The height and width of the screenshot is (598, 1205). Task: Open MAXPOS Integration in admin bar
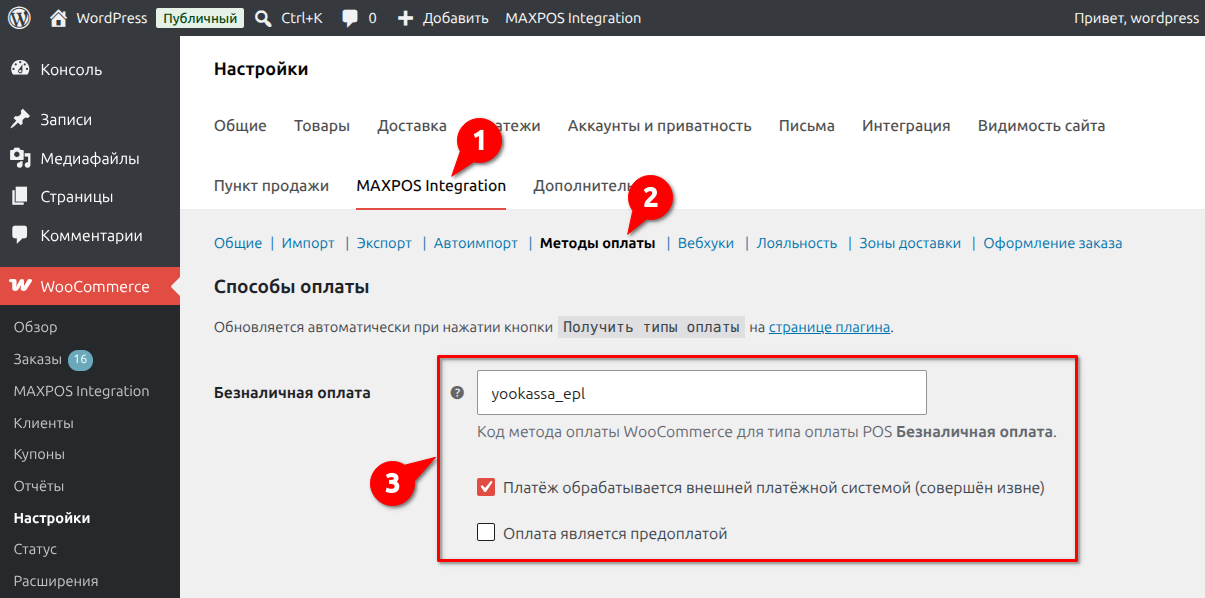[573, 18]
